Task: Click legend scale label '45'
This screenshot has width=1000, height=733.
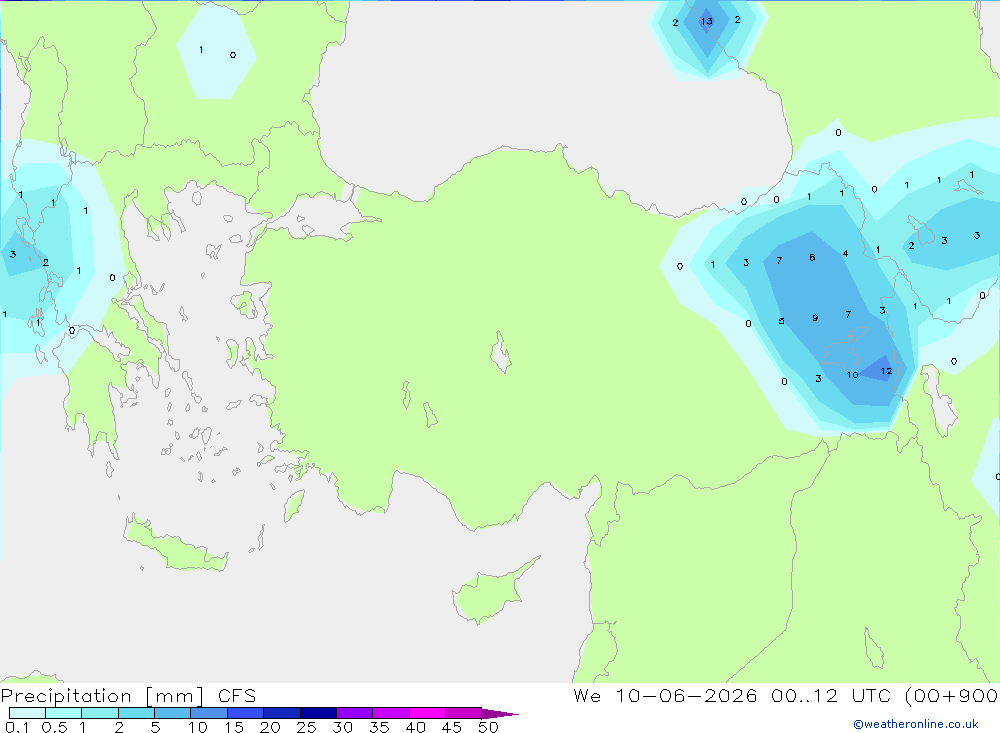Action: coord(452,727)
